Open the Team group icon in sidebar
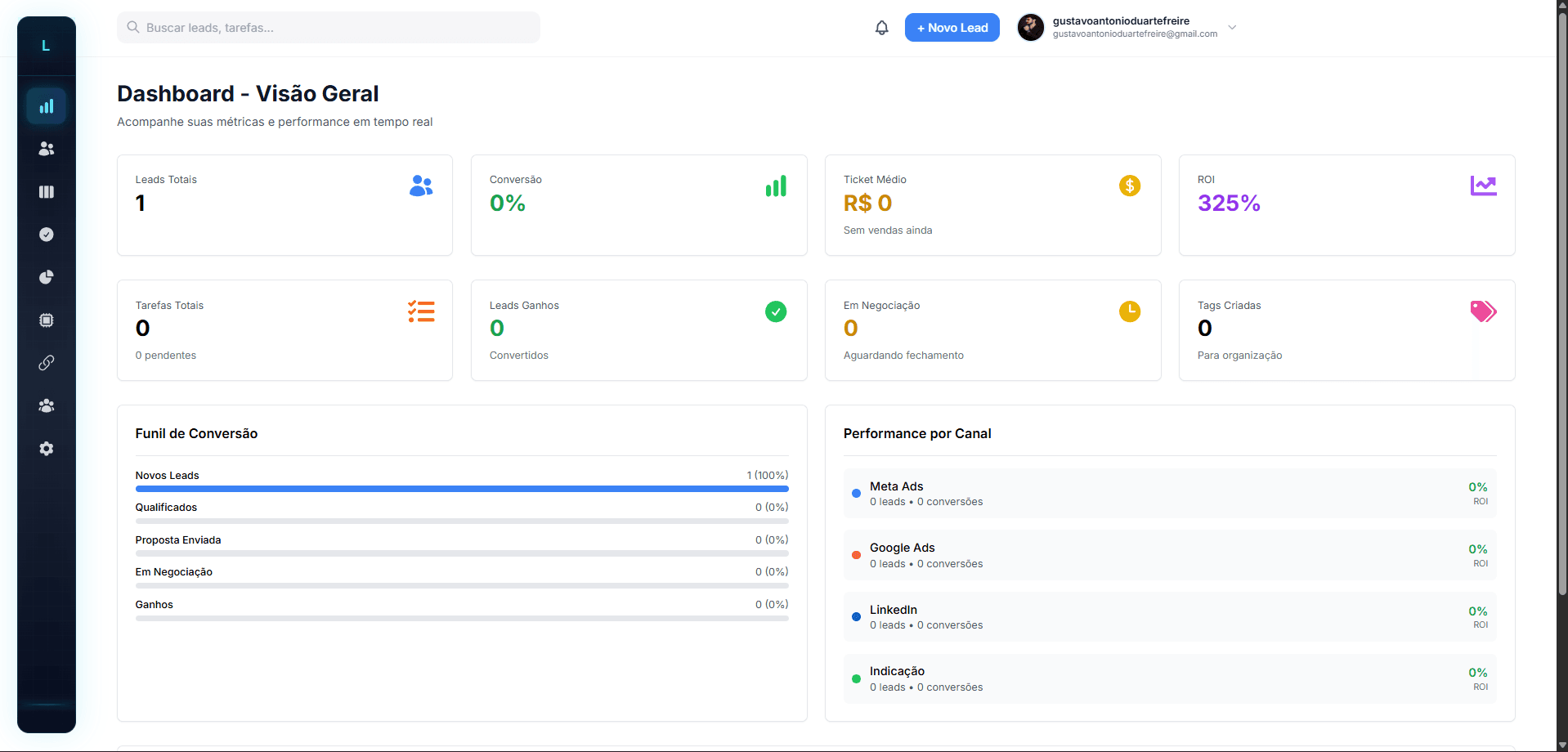 (x=46, y=405)
